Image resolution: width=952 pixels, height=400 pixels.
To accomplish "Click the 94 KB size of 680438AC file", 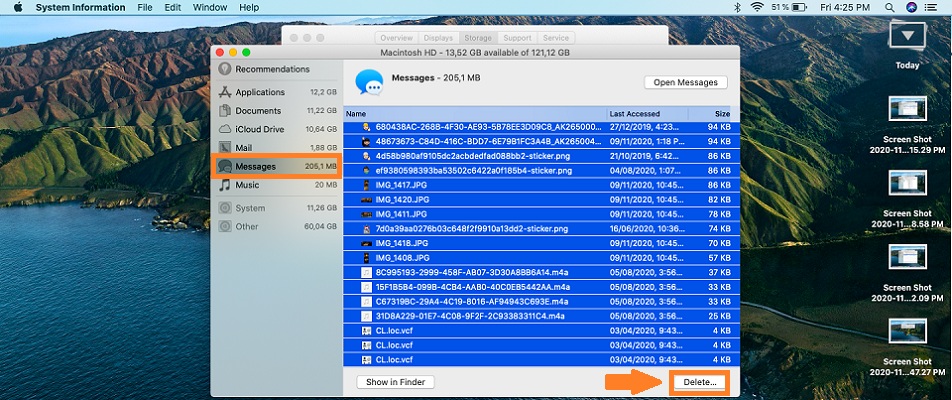I will [719, 127].
